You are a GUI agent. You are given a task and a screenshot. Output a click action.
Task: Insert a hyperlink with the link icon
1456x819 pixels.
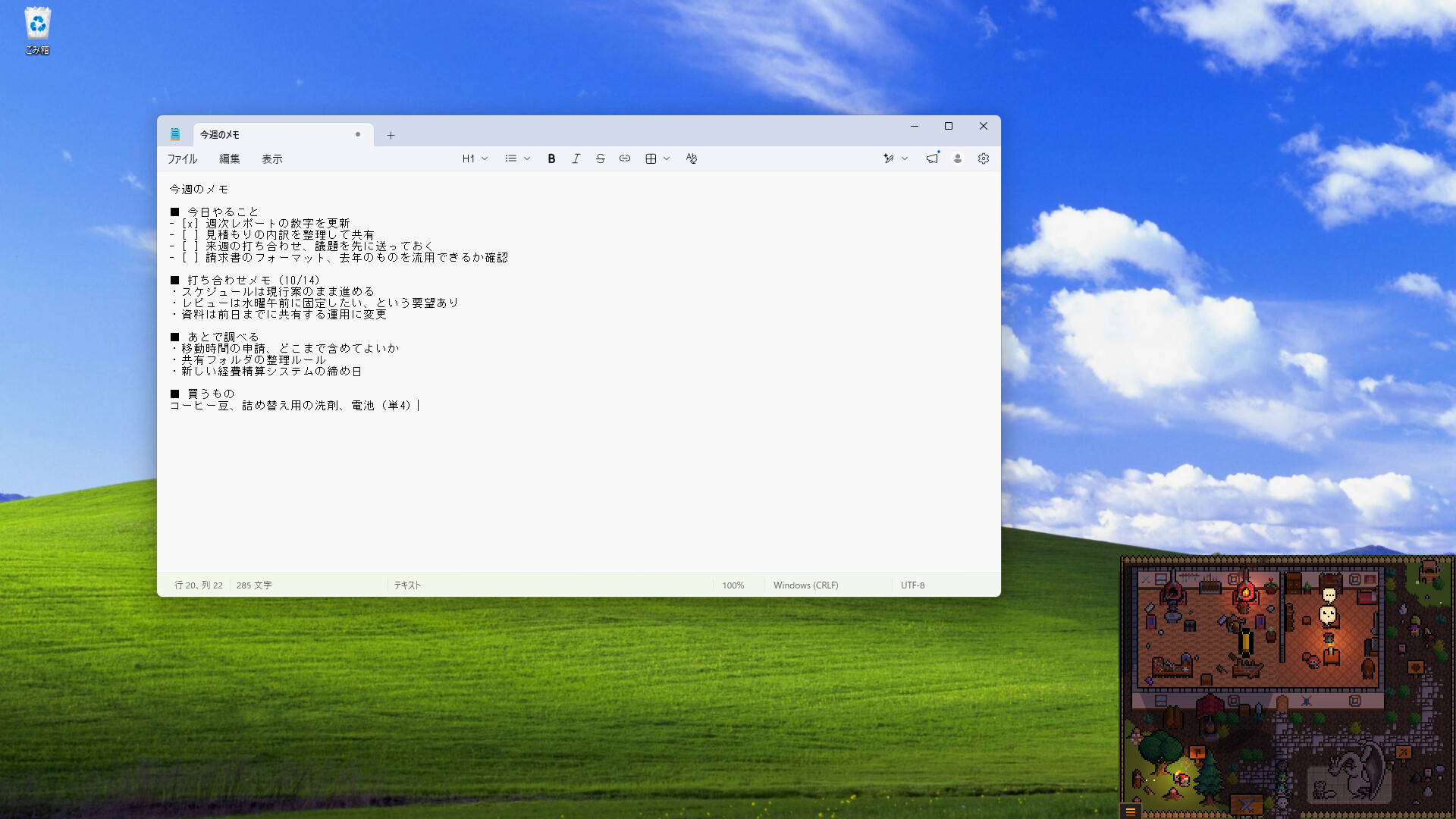[x=625, y=158]
